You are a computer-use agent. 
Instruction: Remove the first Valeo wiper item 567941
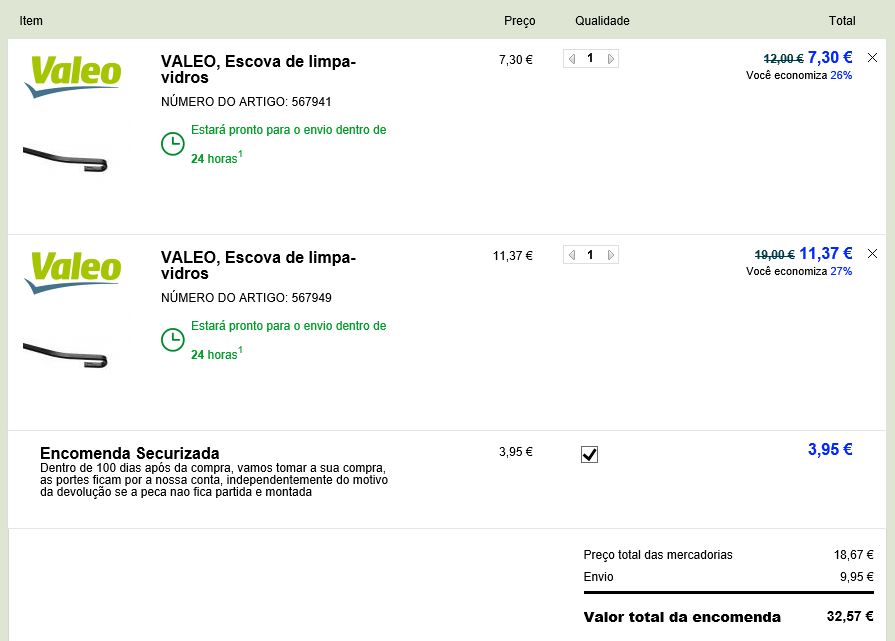[x=872, y=58]
